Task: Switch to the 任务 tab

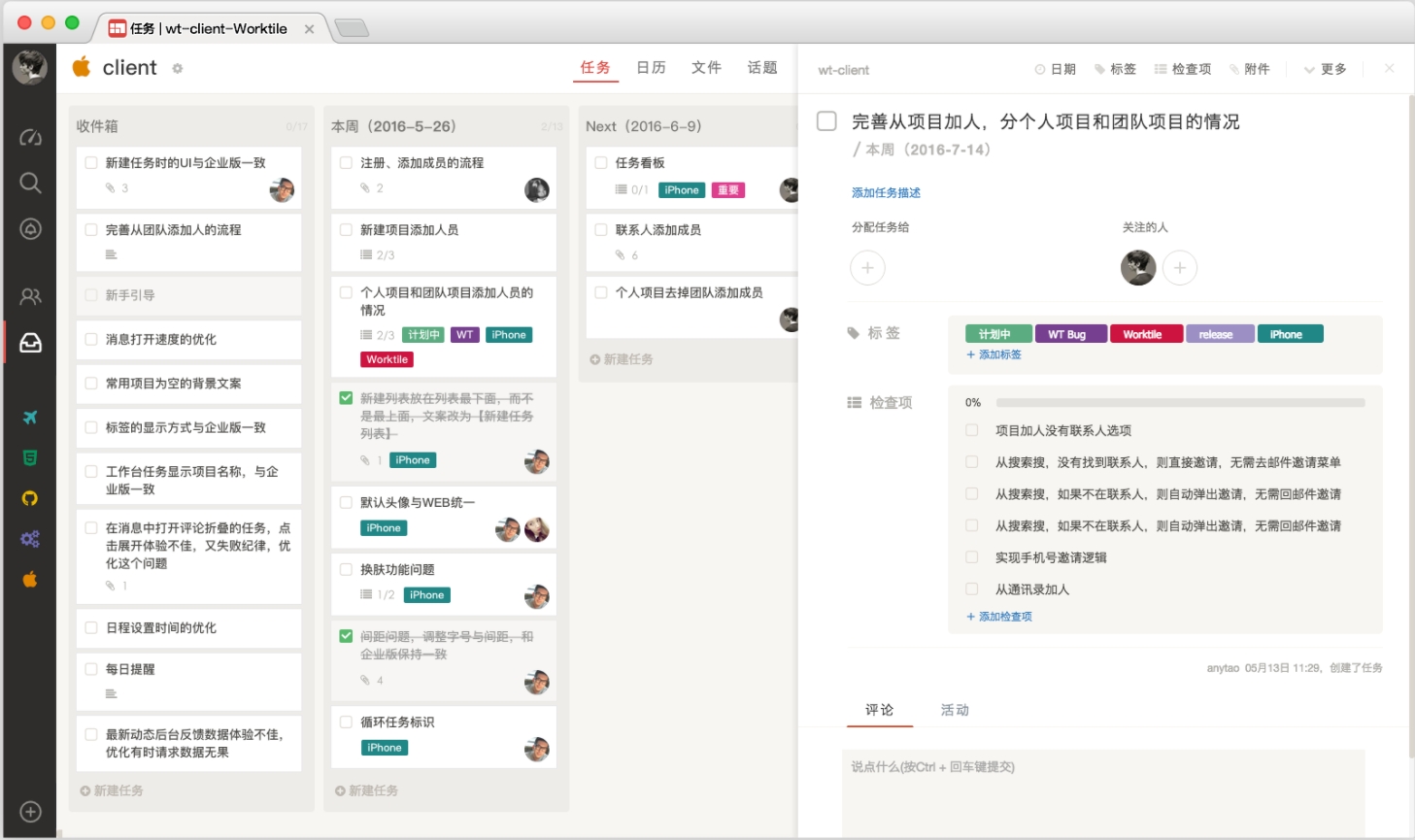Action: tap(595, 67)
